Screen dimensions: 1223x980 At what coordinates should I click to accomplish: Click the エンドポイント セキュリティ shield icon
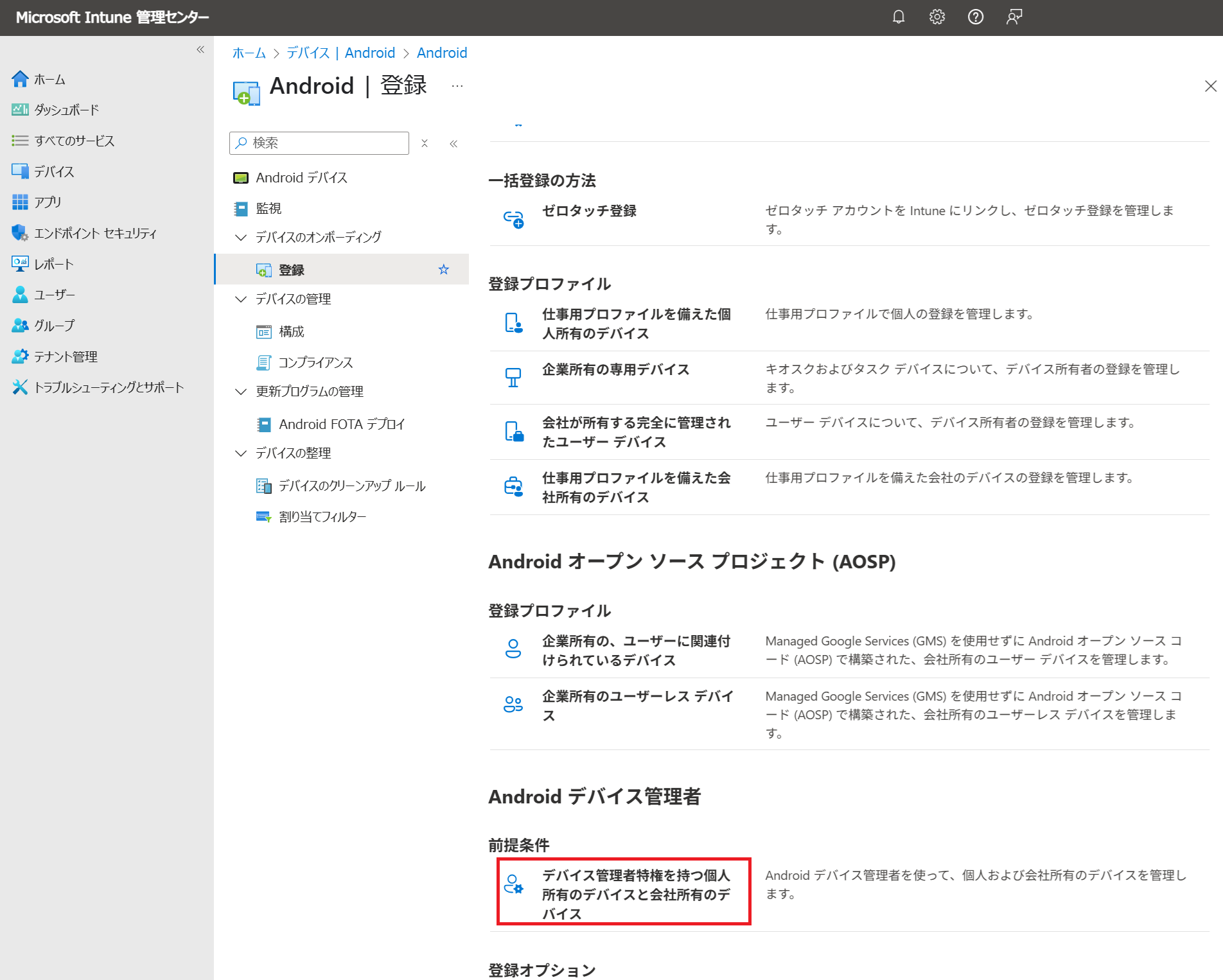click(x=20, y=233)
